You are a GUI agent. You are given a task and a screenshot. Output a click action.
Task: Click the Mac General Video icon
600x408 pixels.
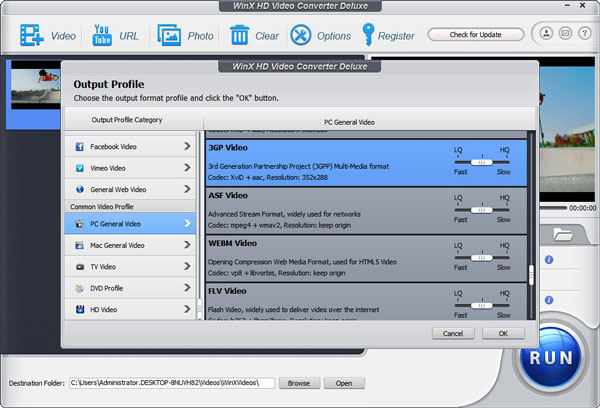pyautogui.click(x=80, y=245)
